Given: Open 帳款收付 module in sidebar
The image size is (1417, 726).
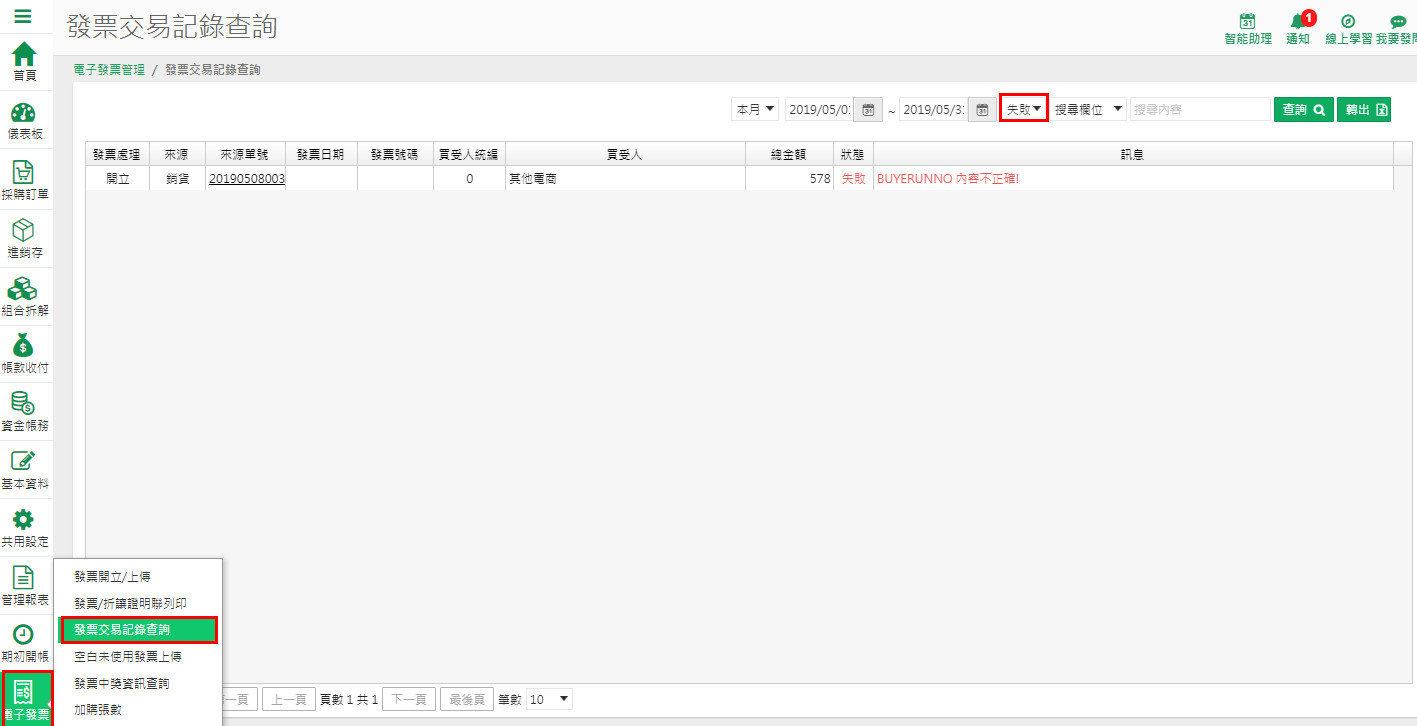Looking at the screenshot, I should (24, 352).
